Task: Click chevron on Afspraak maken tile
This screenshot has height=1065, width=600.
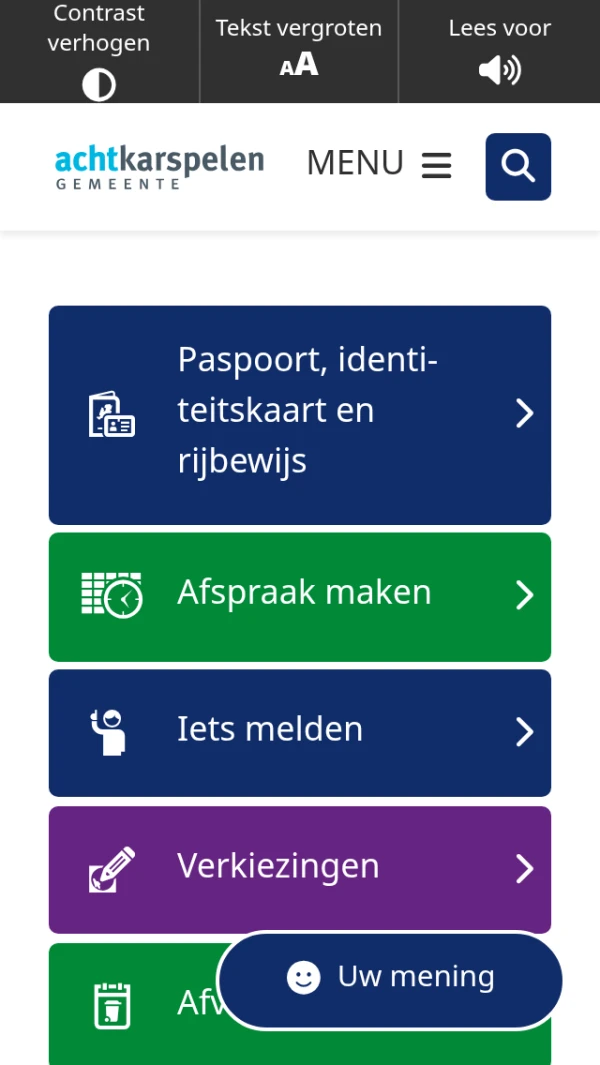Action: coord(524,596)
